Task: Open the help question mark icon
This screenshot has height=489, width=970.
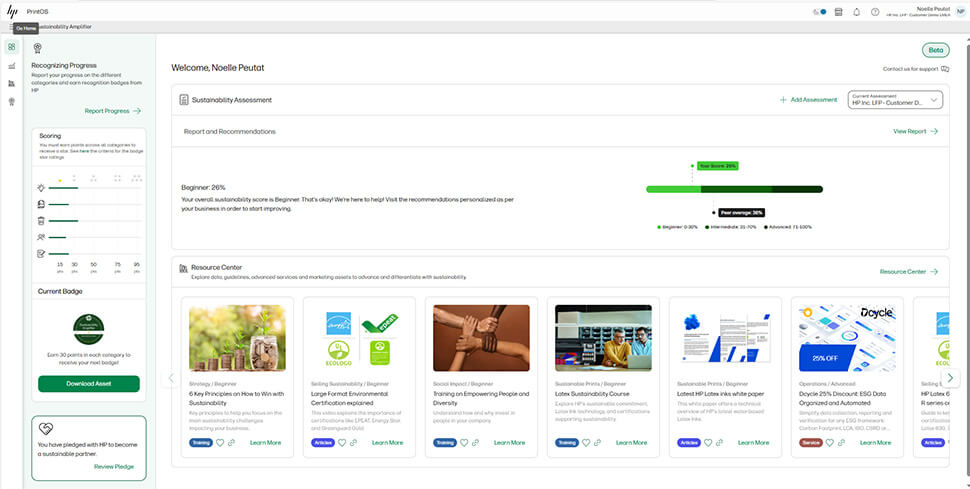Action: [875, 12]
